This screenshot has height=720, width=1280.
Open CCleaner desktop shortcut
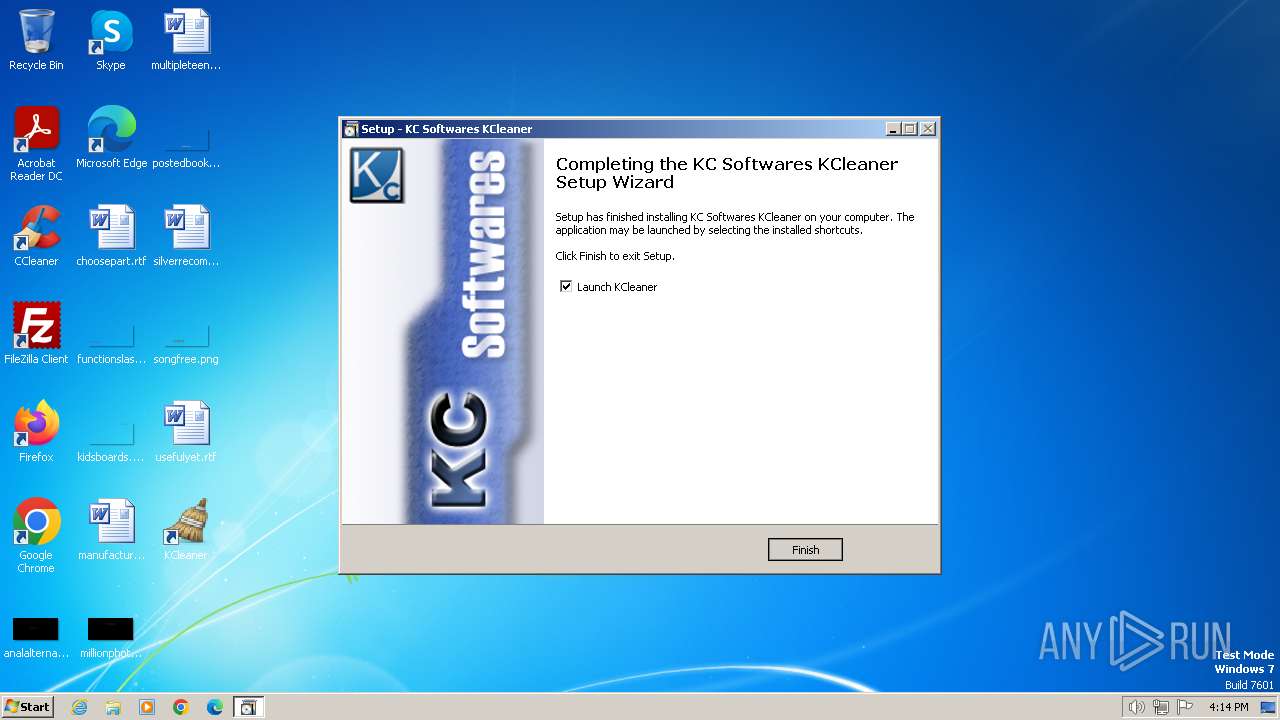pyautogui.click(x=36, y=236)
